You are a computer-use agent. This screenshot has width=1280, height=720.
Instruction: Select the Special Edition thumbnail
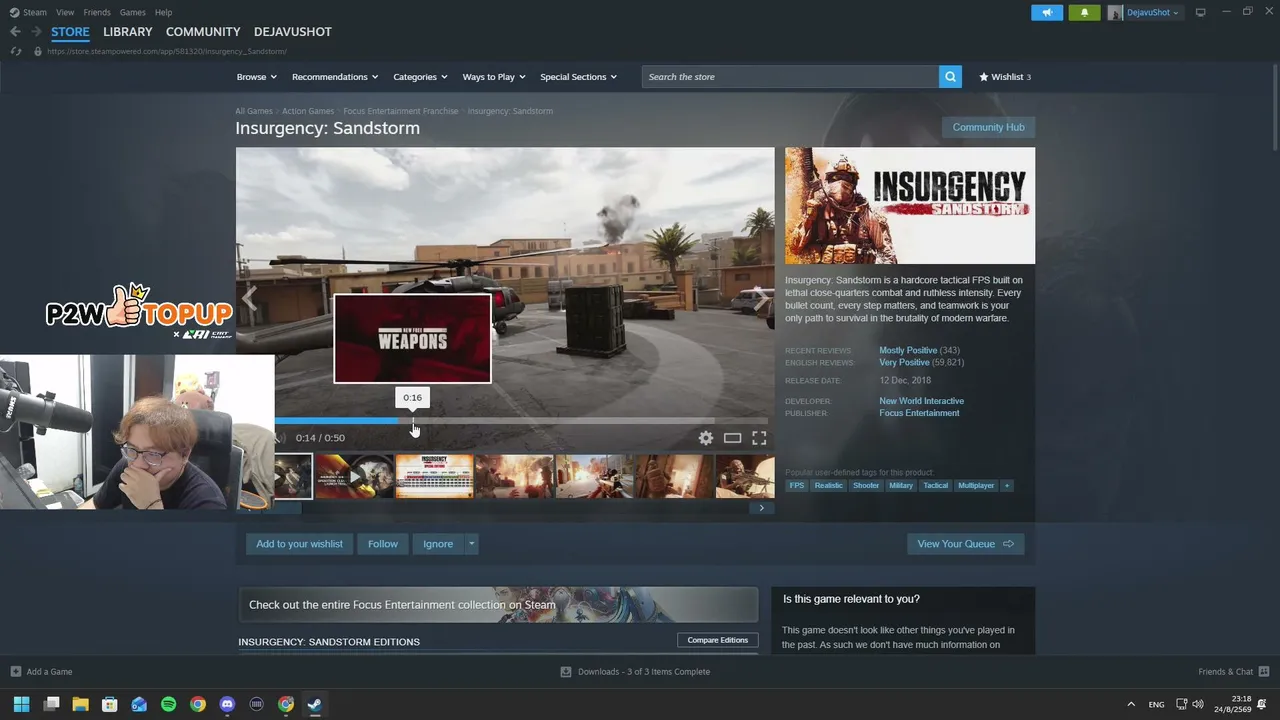pyautogui.click(x=434, y=476)
